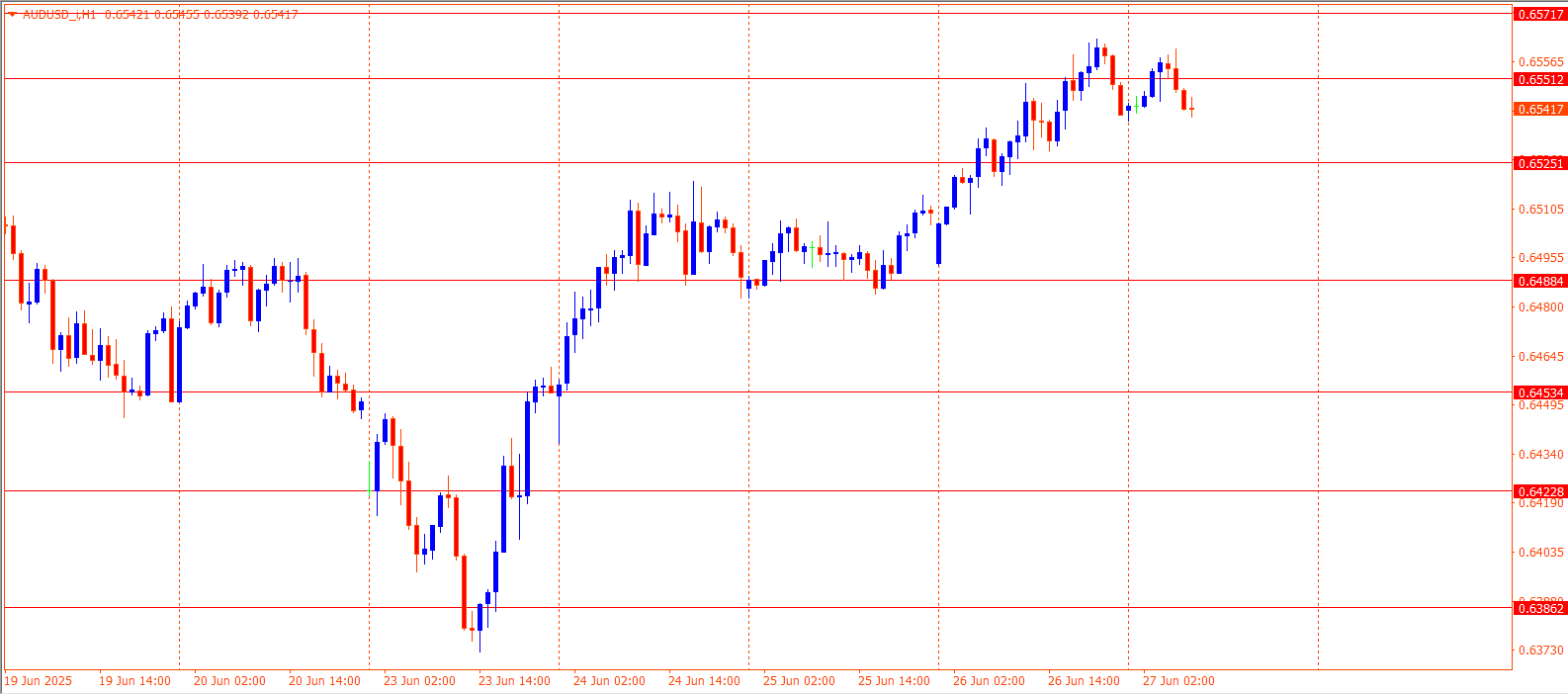Click the small triangle icon before AUDUSD title
This screenshot has height=695, width=1568.
12,15
